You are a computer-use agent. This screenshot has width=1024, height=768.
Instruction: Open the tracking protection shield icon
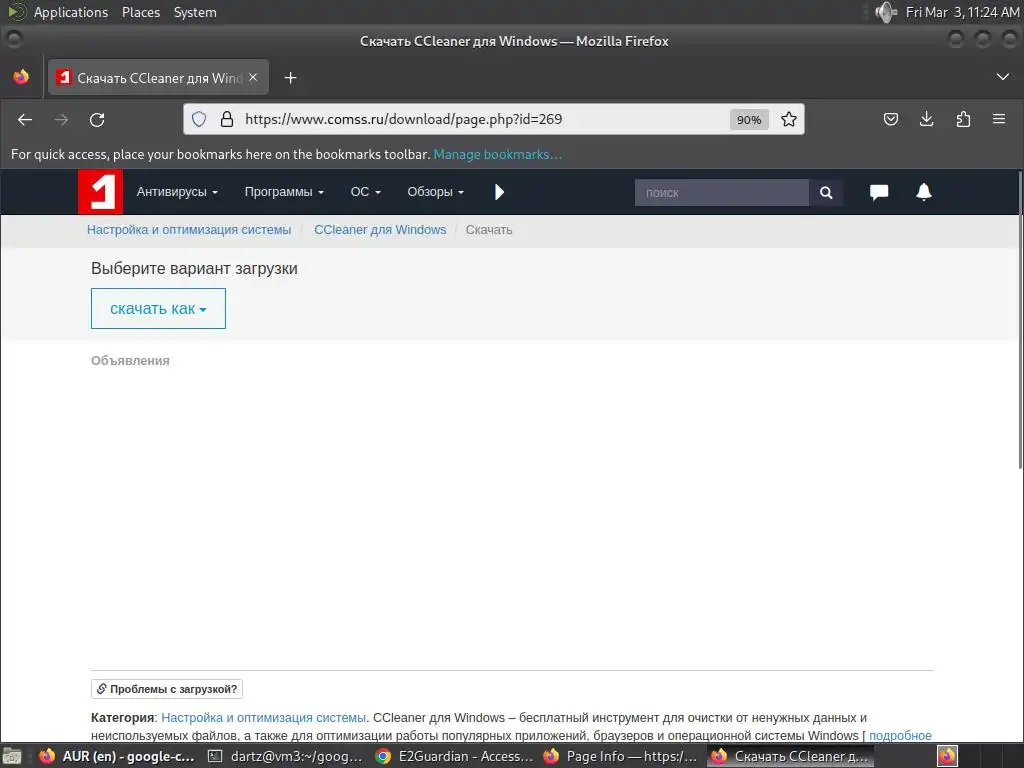point(199,119)
